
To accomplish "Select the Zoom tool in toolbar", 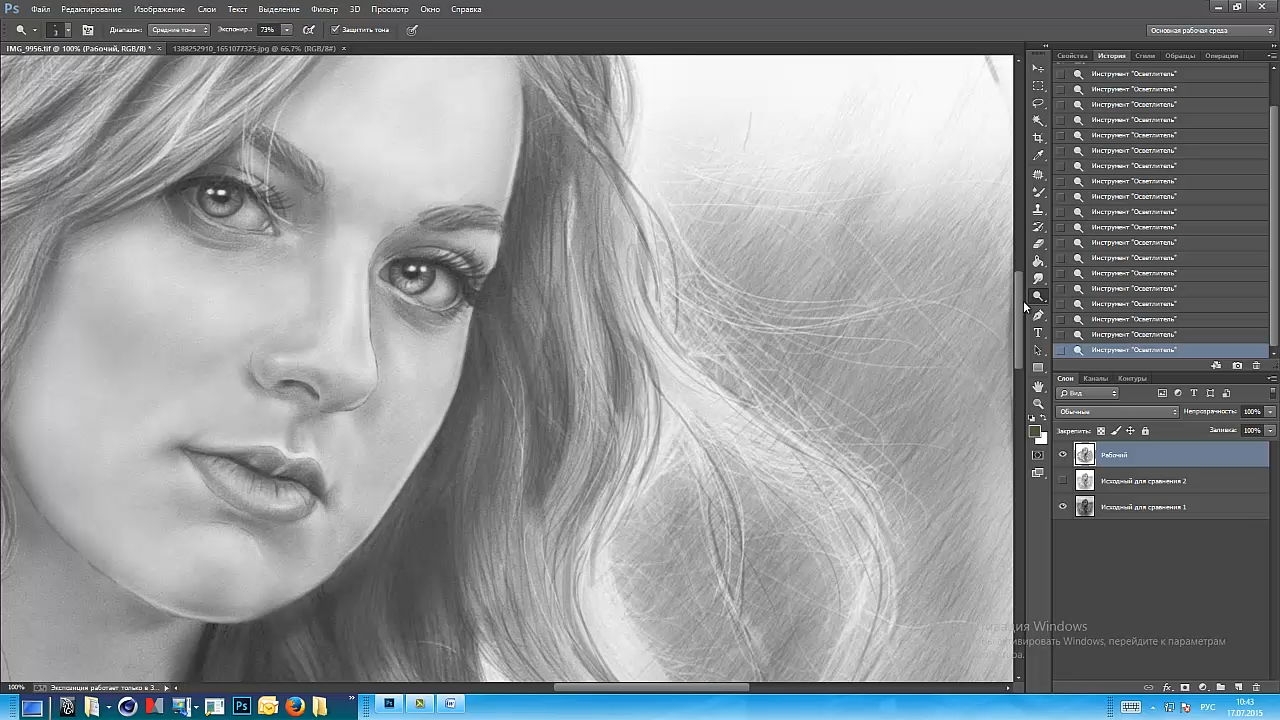I will [1038, 404].
